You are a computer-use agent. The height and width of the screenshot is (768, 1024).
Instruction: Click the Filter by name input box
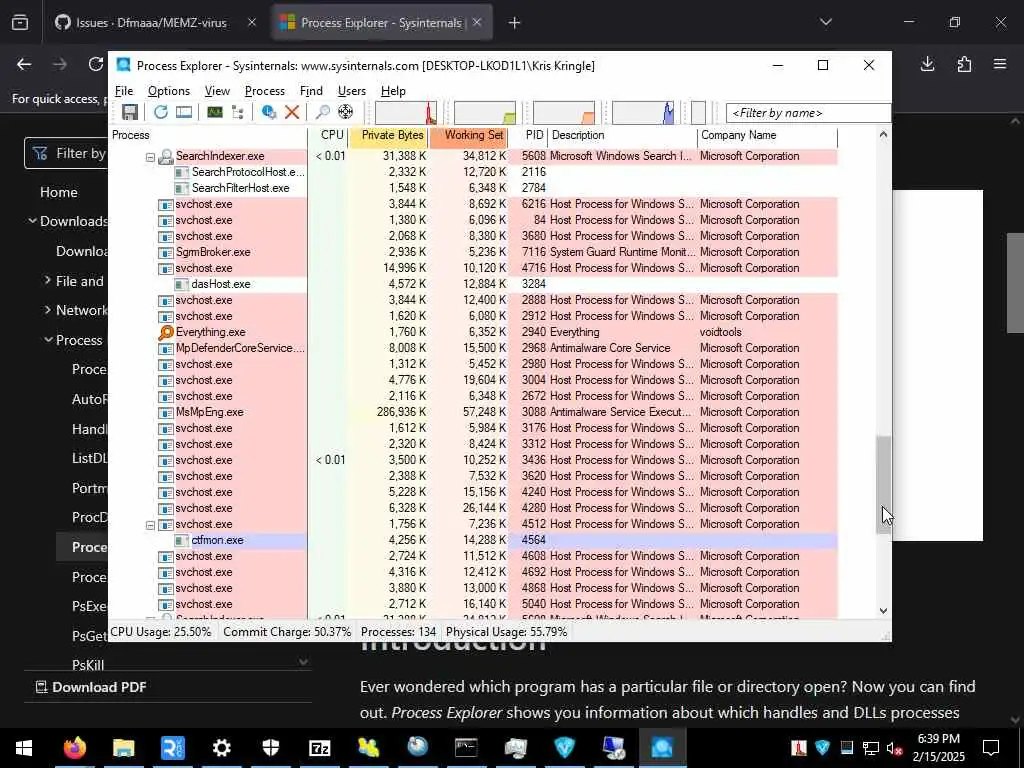808,113
